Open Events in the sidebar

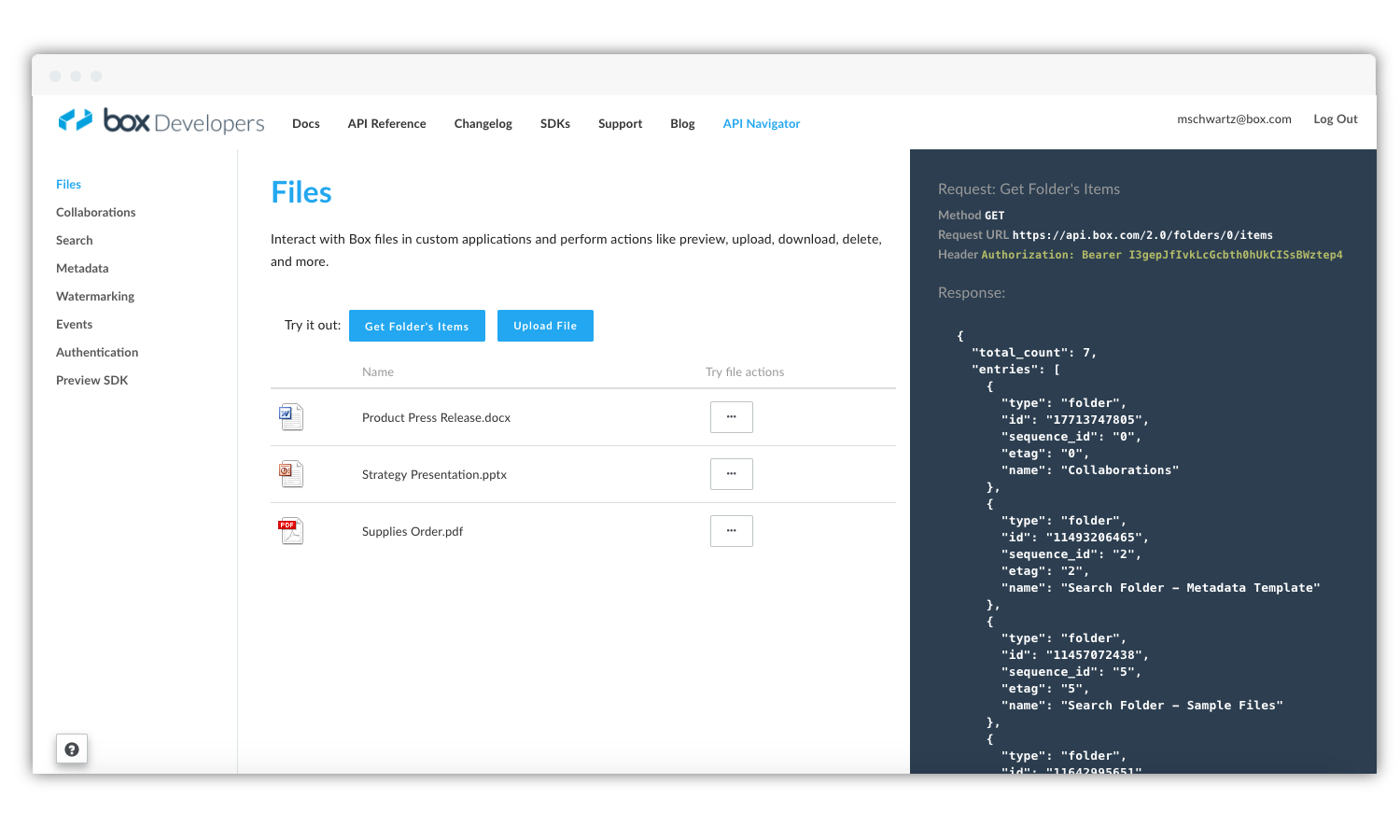click(x=75, y=324)
